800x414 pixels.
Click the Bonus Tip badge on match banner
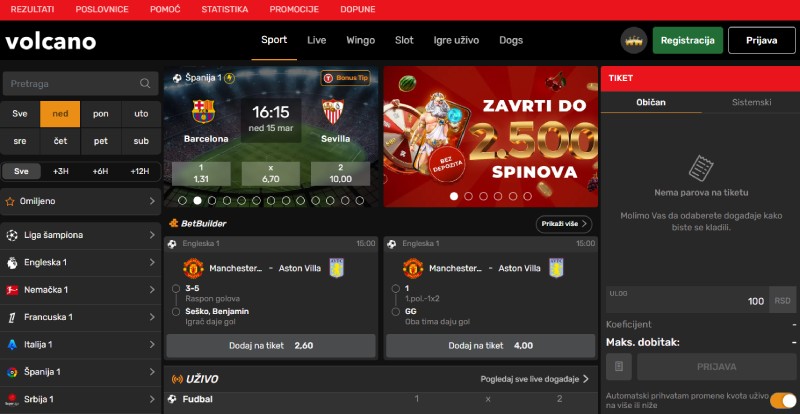(x=345, y=78)
